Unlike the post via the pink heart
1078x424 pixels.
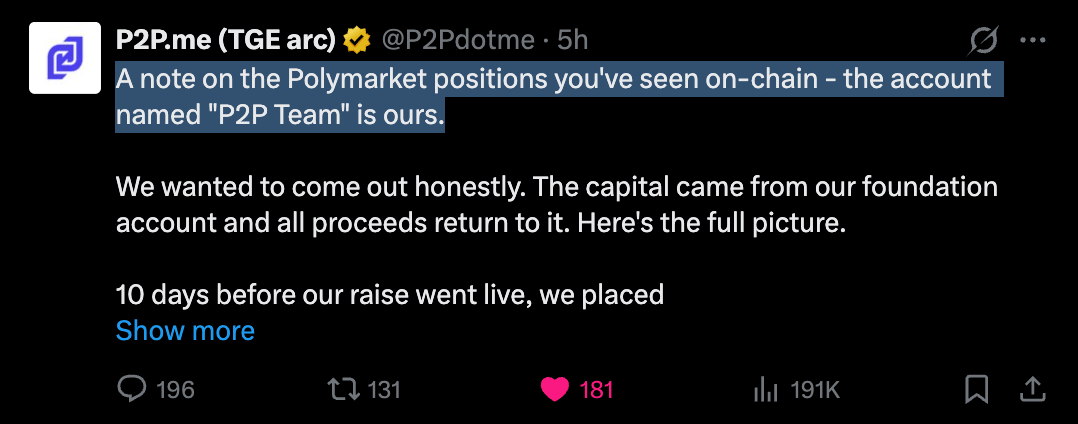click(555, 389)
